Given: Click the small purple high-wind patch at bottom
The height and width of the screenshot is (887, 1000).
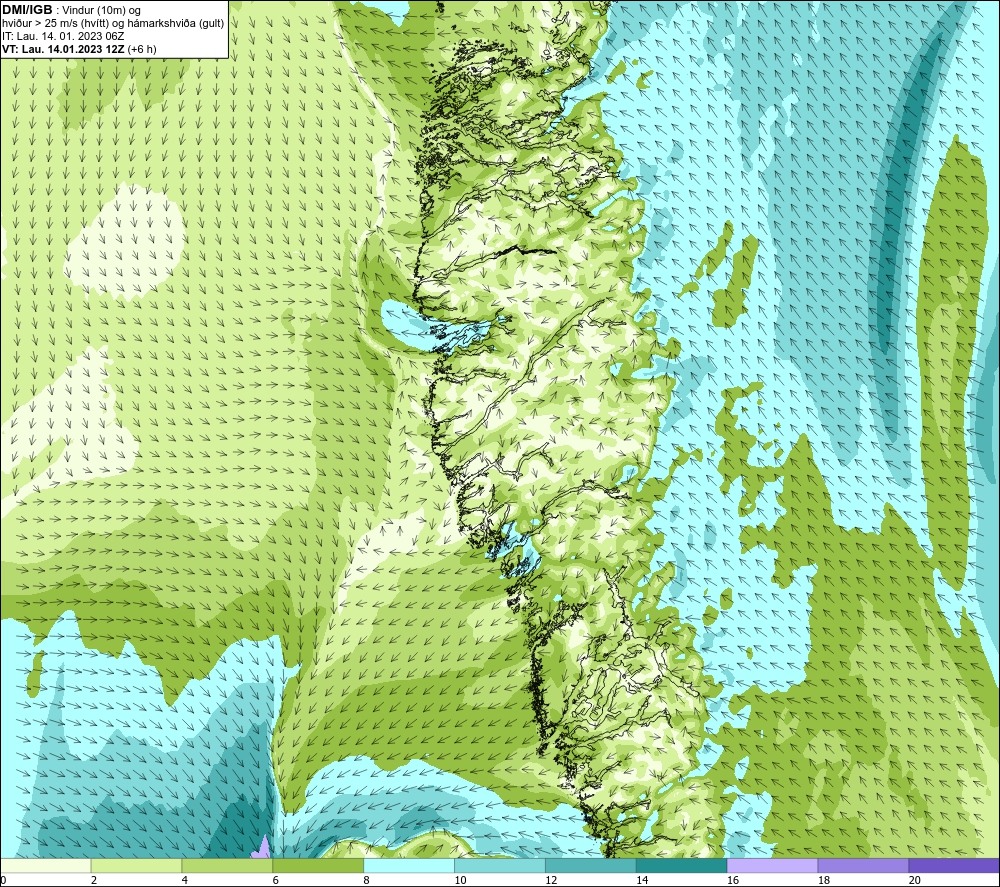Looking at the screenshot, I should [x=262, y=849].
